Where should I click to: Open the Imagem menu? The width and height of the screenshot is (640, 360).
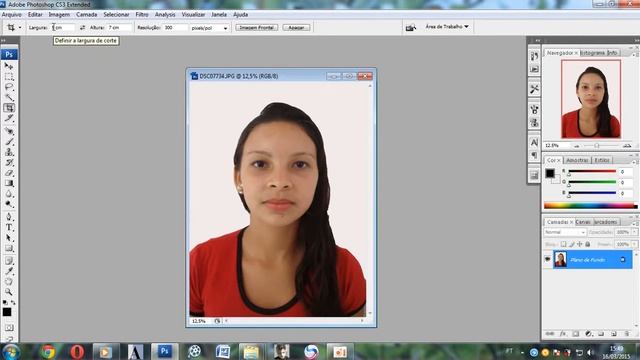coord(59,14)
